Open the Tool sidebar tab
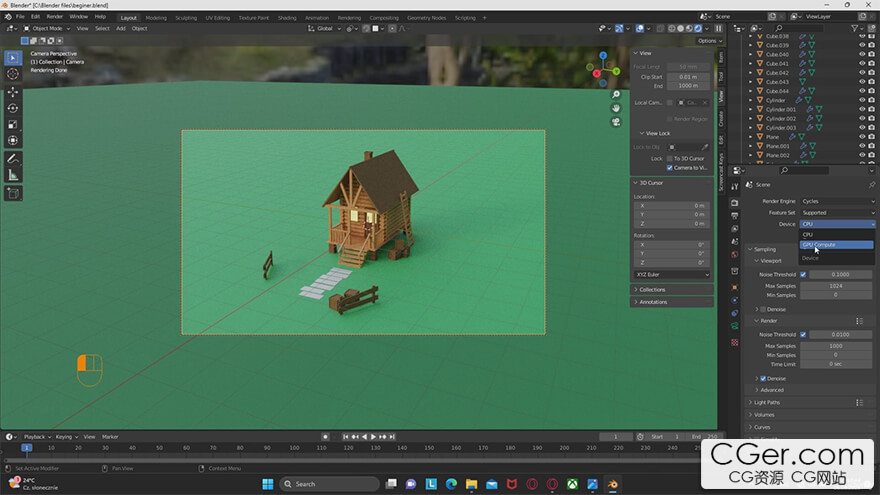Screen dimensions: 880x495 pos(721,76)
